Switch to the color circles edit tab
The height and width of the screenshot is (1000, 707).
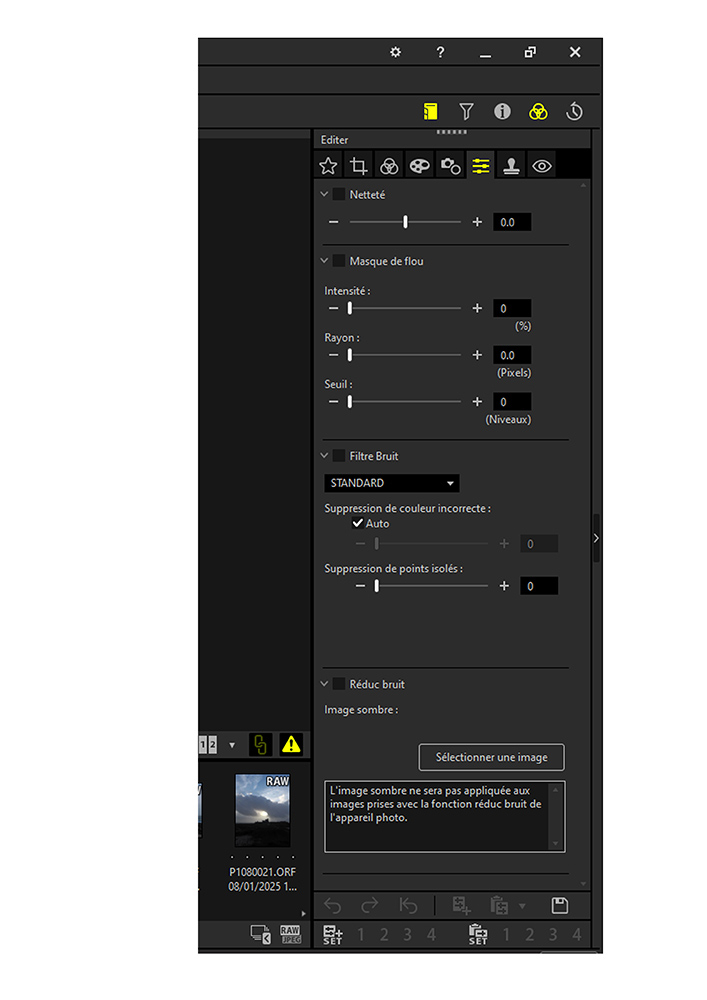[389, 166]
